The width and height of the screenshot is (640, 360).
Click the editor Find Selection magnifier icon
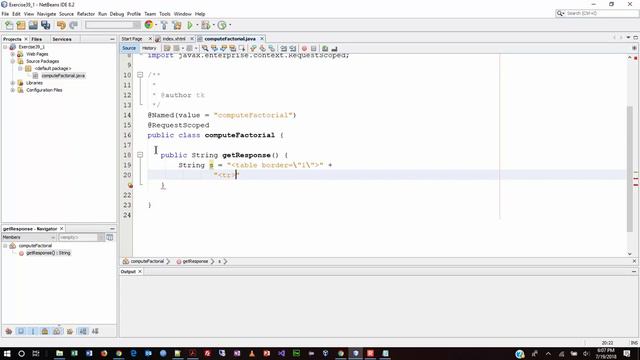click(x=205, y=48)
